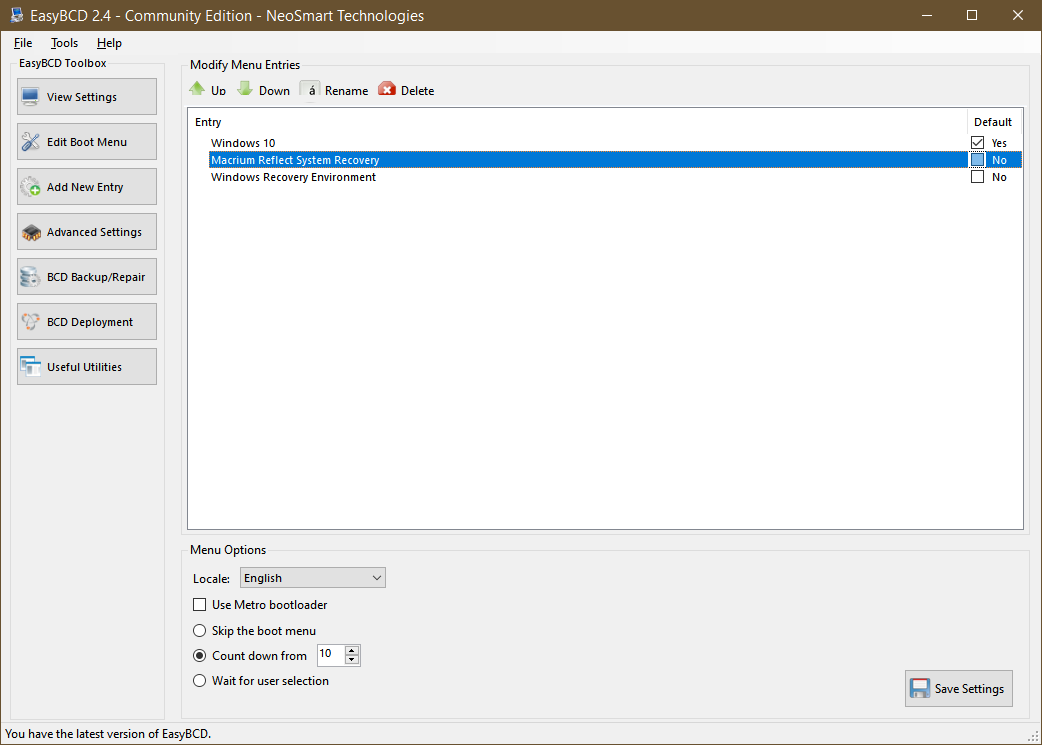Screen dimensions: 1042x745
Task: Click the floppy disk Save icon
Action: (920, 689)
